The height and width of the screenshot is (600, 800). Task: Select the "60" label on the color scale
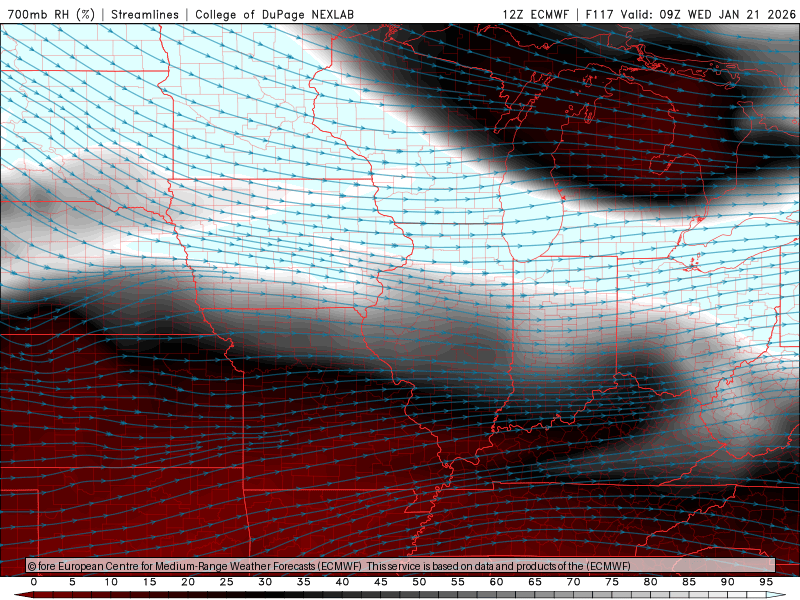(496, 582)
